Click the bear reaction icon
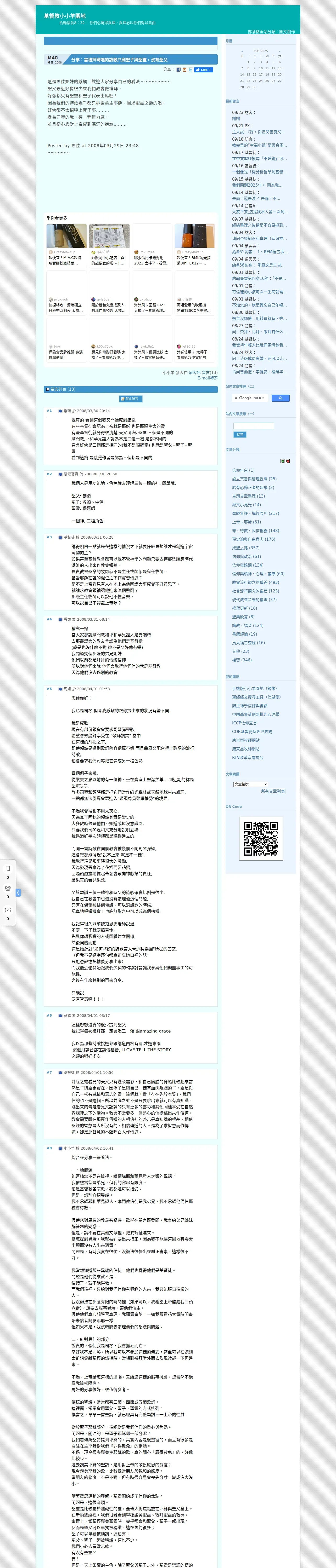 click(8, 889)
